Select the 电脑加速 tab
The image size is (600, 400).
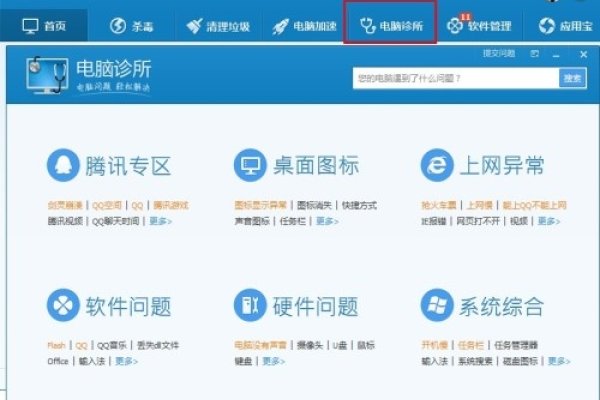pyautogui.click(x=304, y=26)
